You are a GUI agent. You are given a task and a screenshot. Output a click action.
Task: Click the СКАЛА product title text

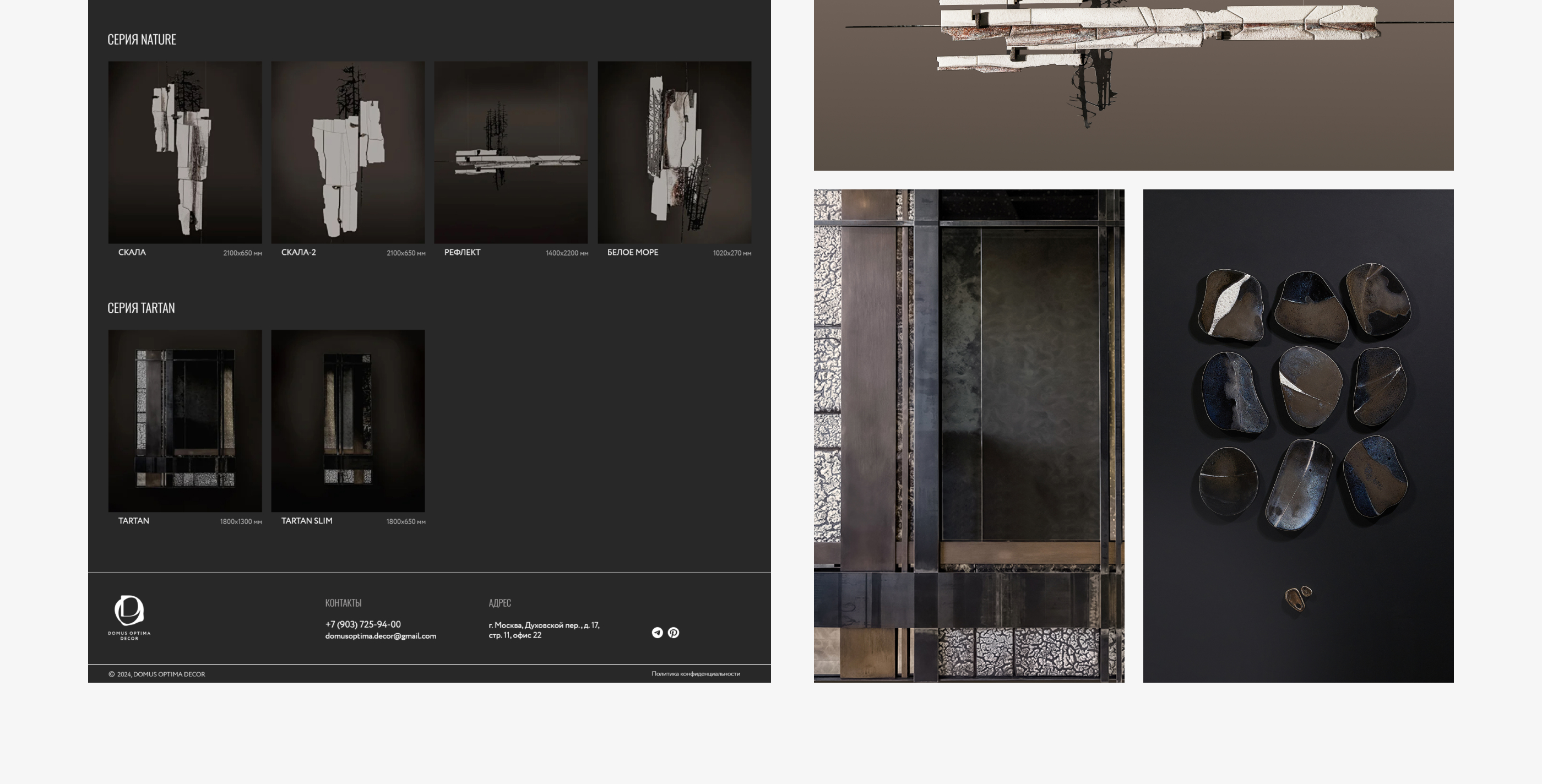[132, 252]
